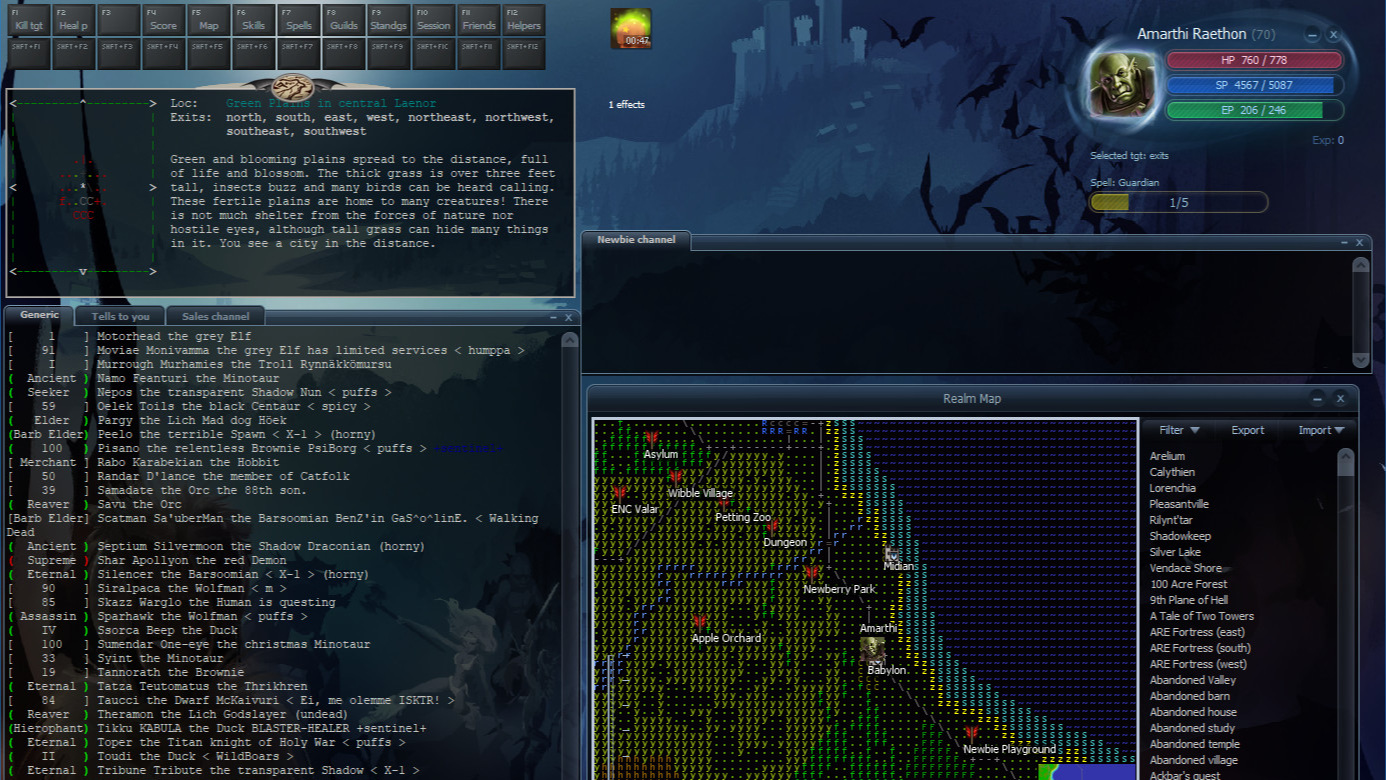Select the Asylum marker on the realm map
This screenshot has width=1387, height=780.
[652, 439]
